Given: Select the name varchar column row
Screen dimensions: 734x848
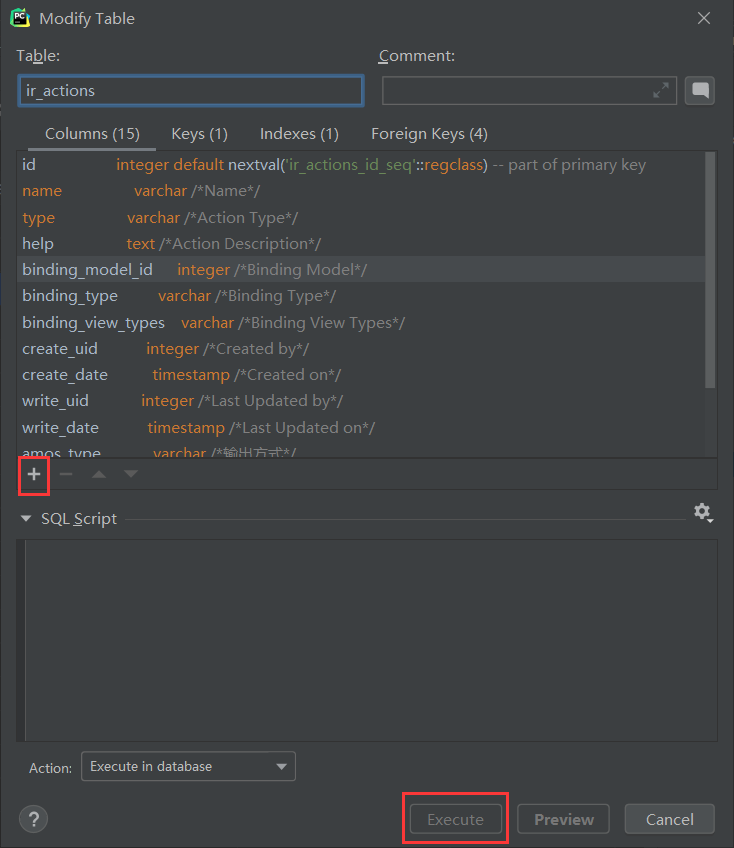Looking at the screenshot, I should click(x=361, y=191).
